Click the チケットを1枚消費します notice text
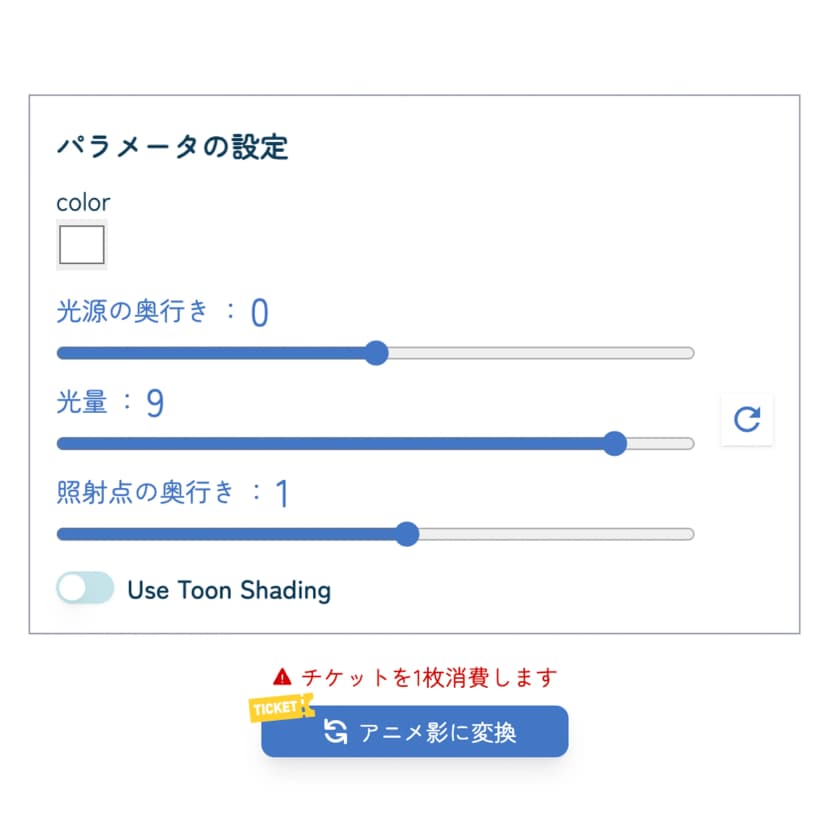828x828 pixels. (428, 677)
